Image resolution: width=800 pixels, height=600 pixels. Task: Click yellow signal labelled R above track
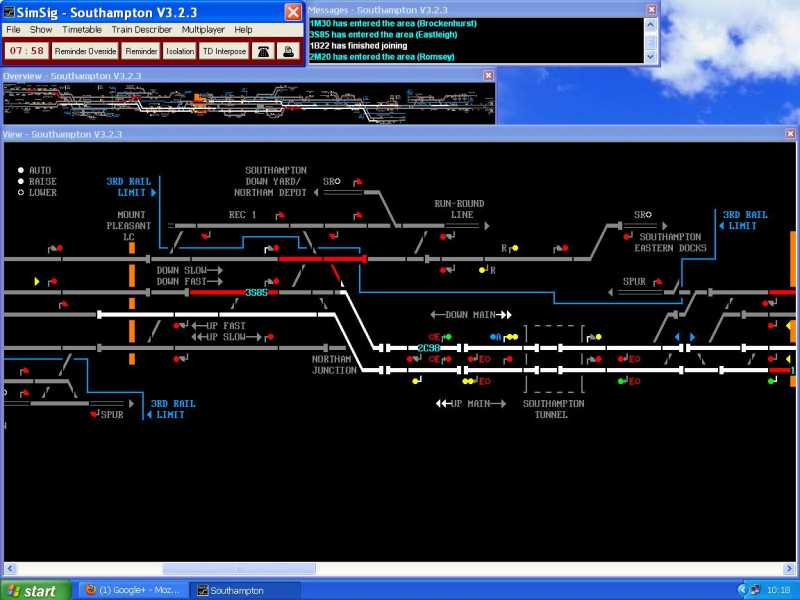coord(515,248)
